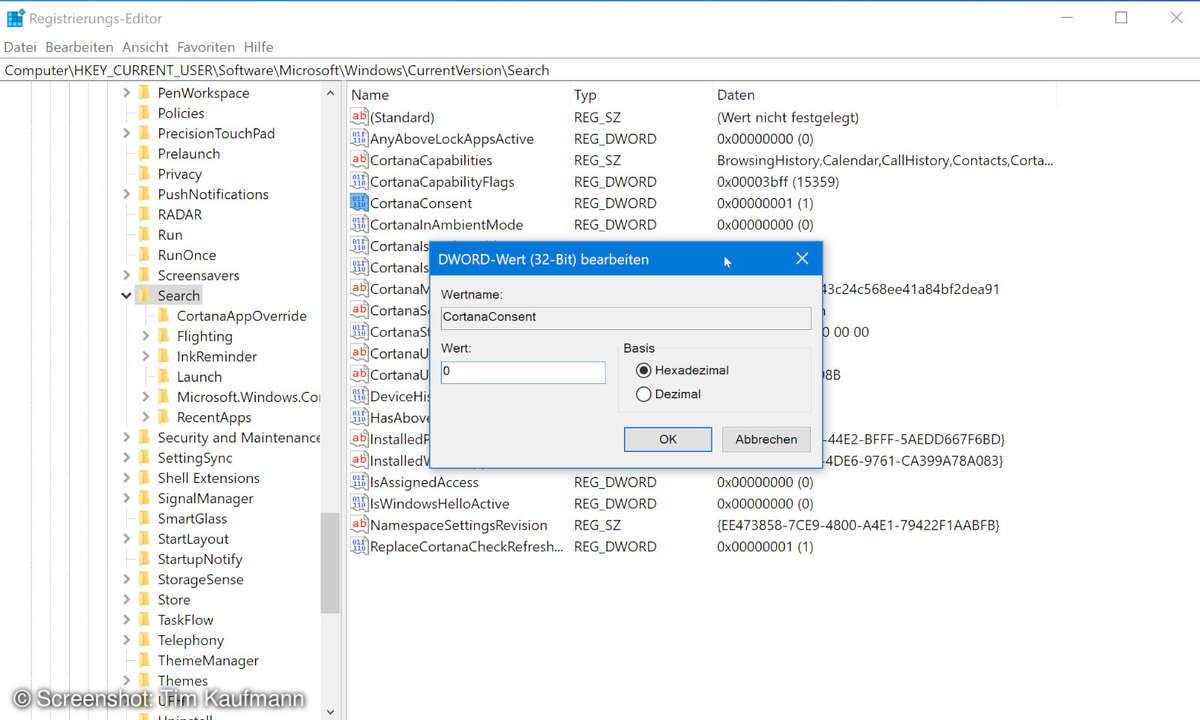Click the SmartGlass folder icon
The image size is (1200, 720).
click(145, 519)
